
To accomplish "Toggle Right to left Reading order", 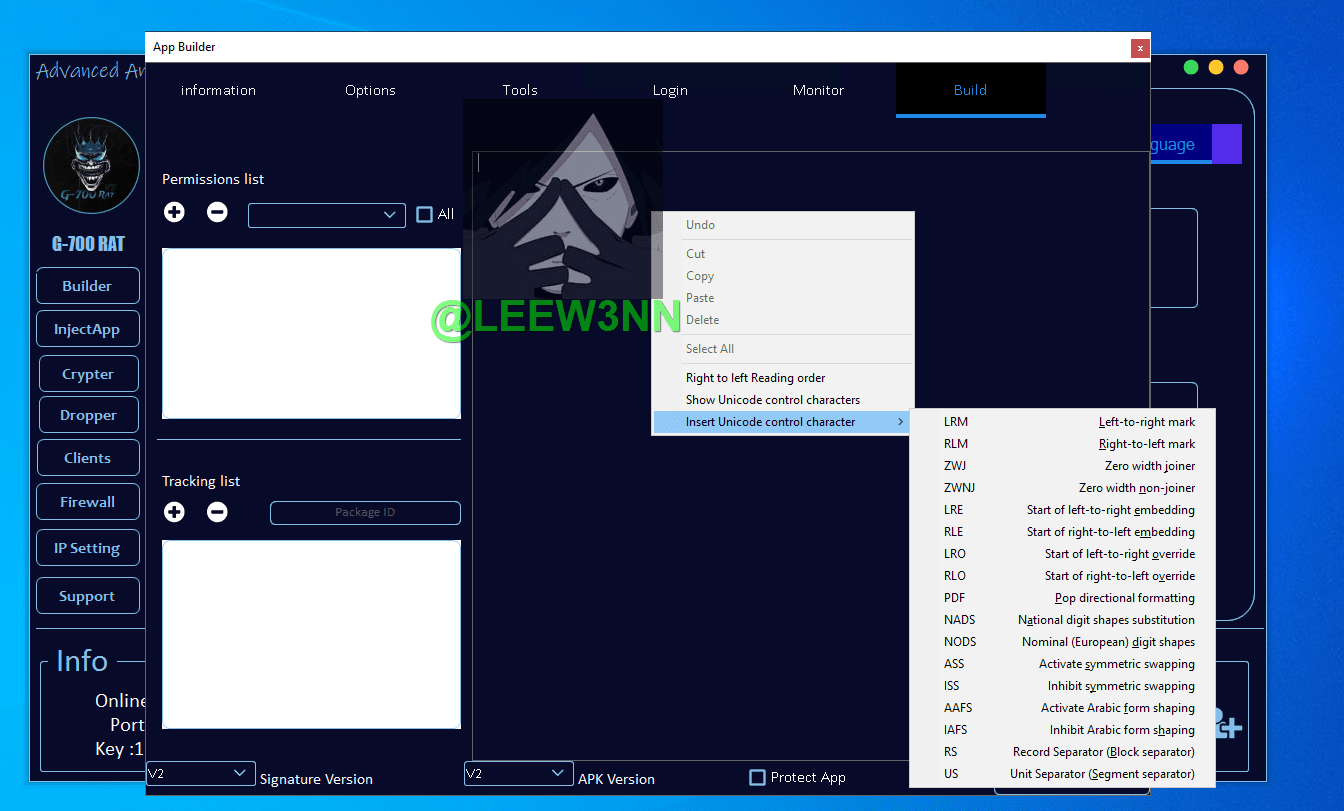I will click(755, 378).
